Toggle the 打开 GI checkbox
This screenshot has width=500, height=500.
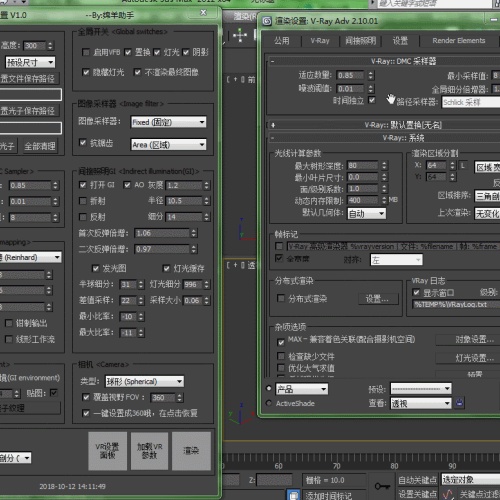[83, 185]
